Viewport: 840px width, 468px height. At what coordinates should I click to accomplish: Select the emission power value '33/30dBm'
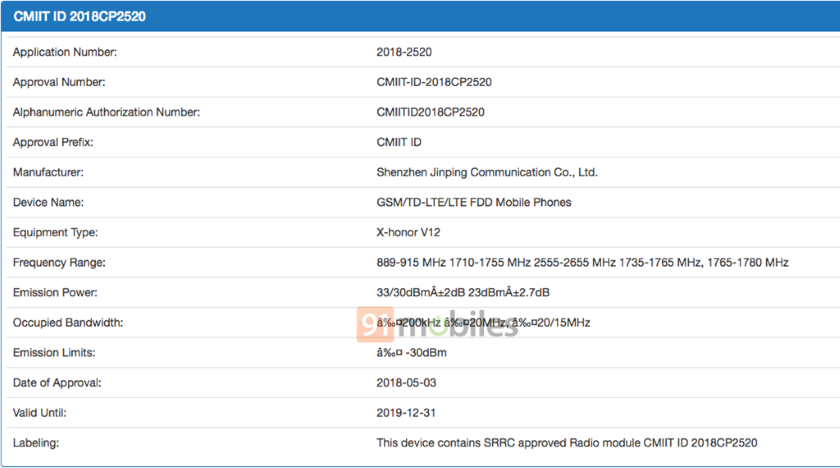click(463, 292)
